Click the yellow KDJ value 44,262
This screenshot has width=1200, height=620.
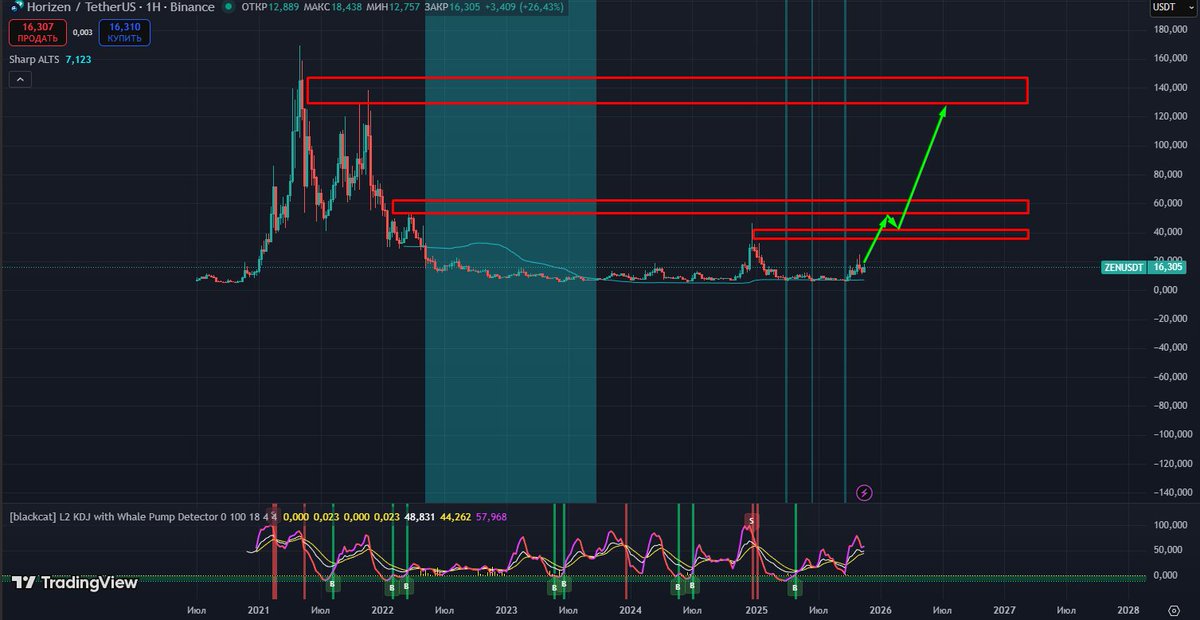pyautogui.click(x=455, y=517)
